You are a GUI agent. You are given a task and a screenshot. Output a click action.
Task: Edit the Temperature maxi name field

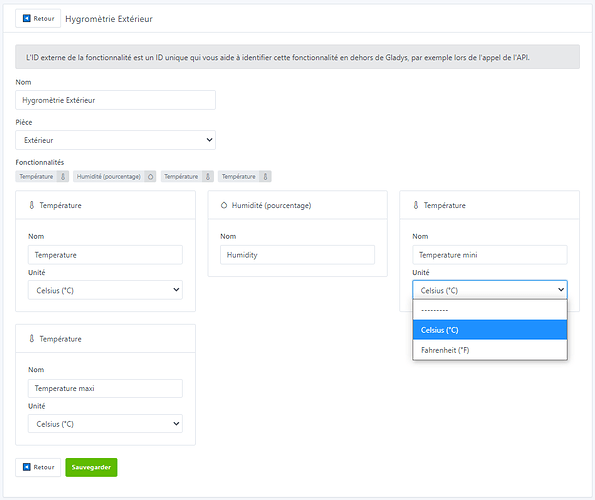pos(105,388)
